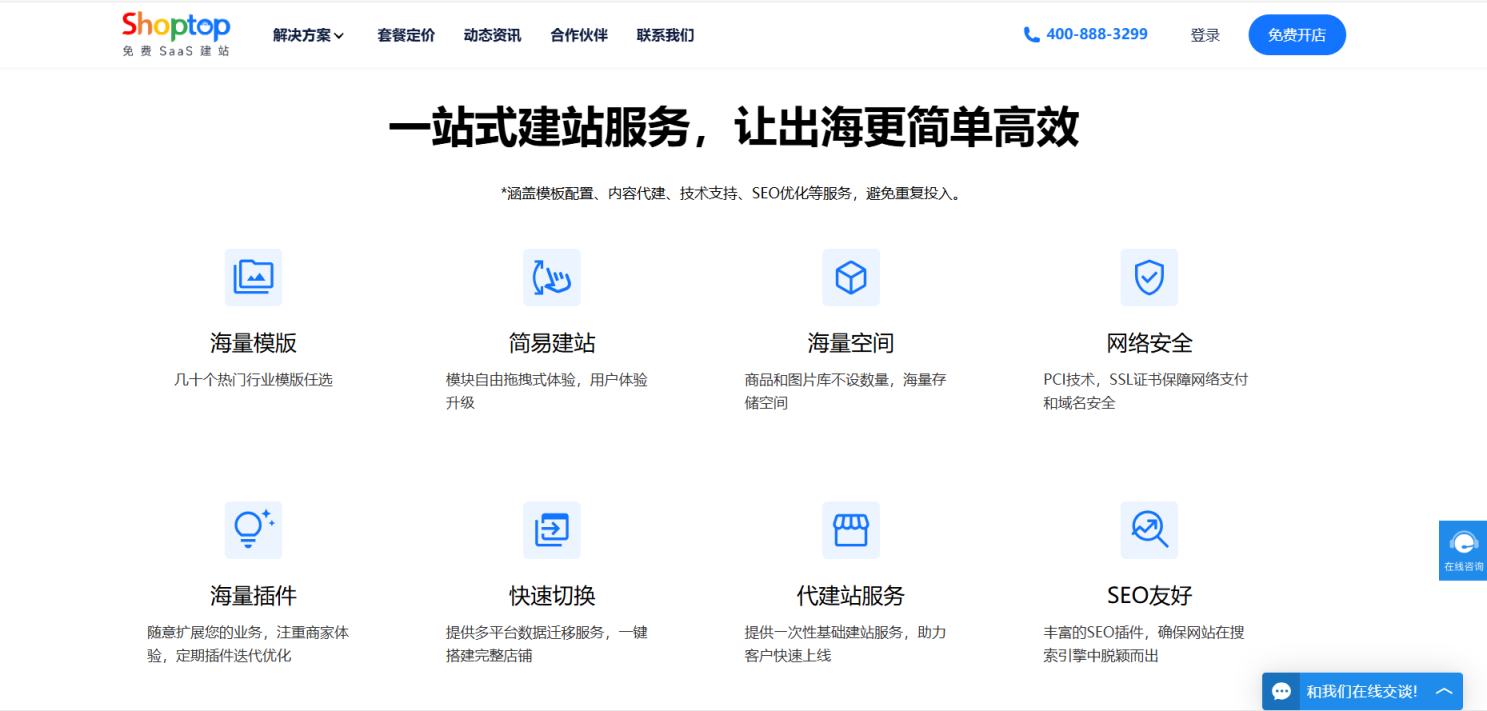The width and height of the screenshot is (1487, 711).
Task: Open the 动态资讯 menu item
Action: [x=492, y=35]
